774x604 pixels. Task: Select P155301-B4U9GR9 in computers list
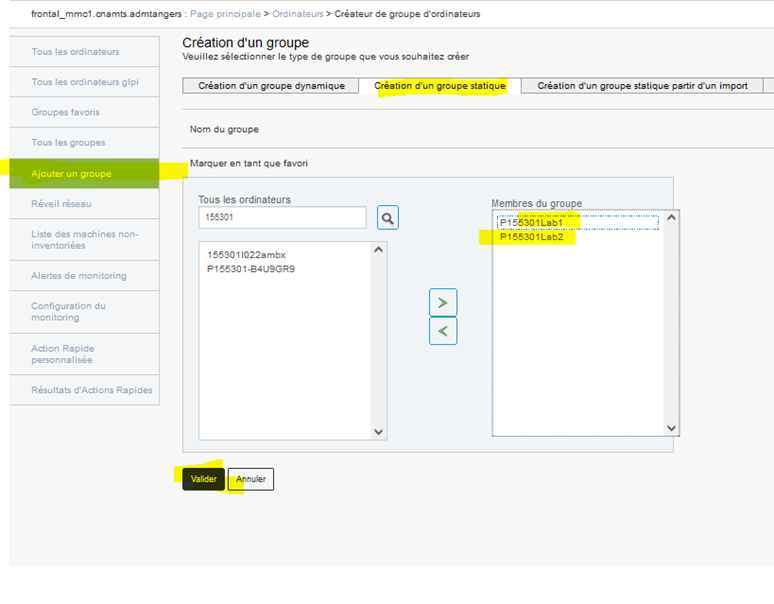pos(250,269)
